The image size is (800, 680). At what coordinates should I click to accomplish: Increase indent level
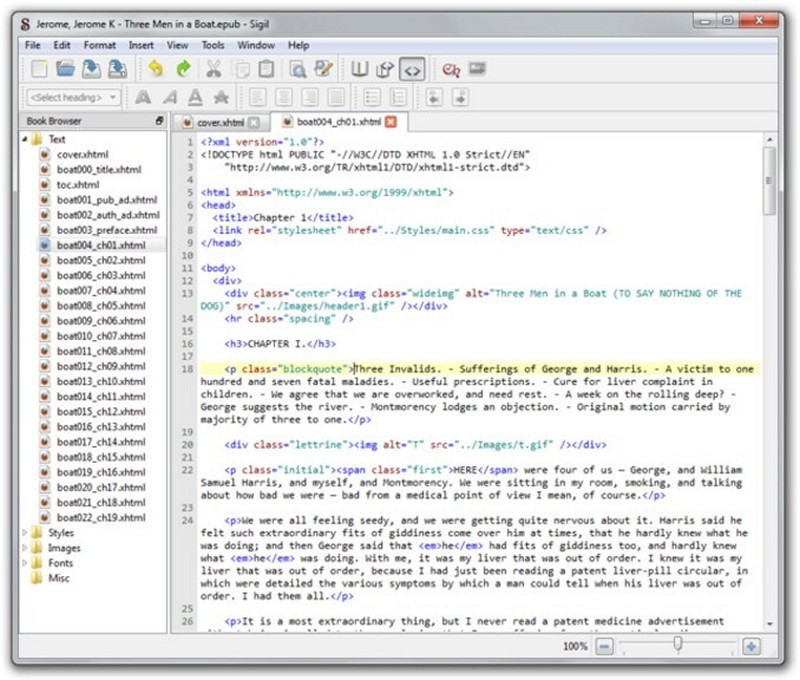coord(460,97)
